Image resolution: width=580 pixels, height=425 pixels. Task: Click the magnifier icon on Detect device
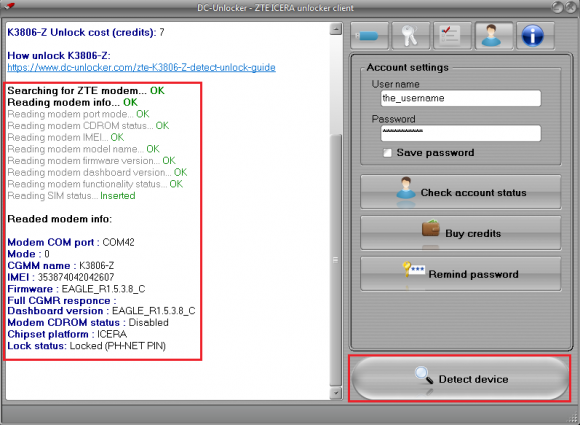click(424, 375)
